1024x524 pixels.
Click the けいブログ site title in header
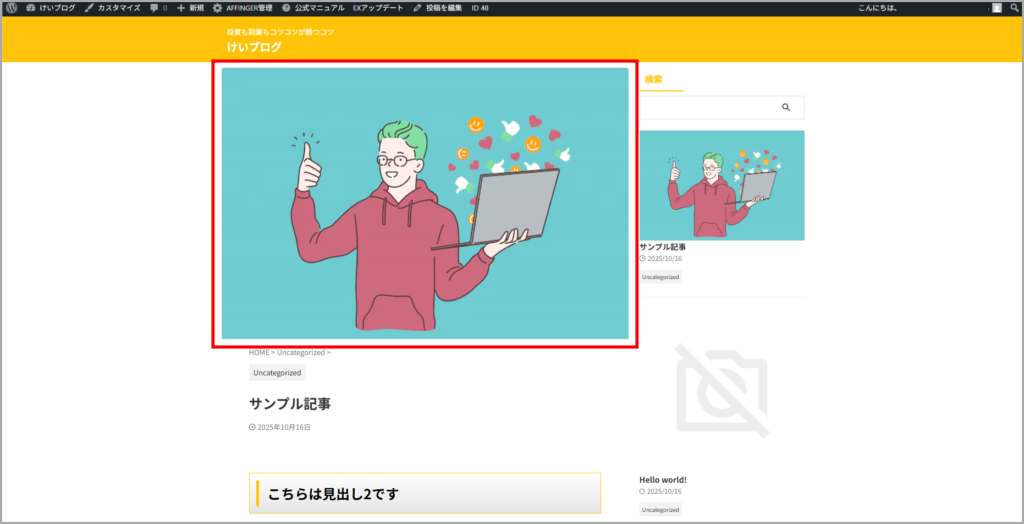click(254, 47)
